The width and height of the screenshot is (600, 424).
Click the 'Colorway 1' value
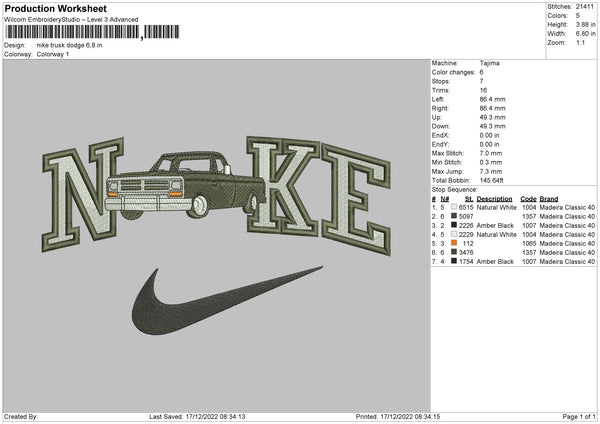[53, 54]
